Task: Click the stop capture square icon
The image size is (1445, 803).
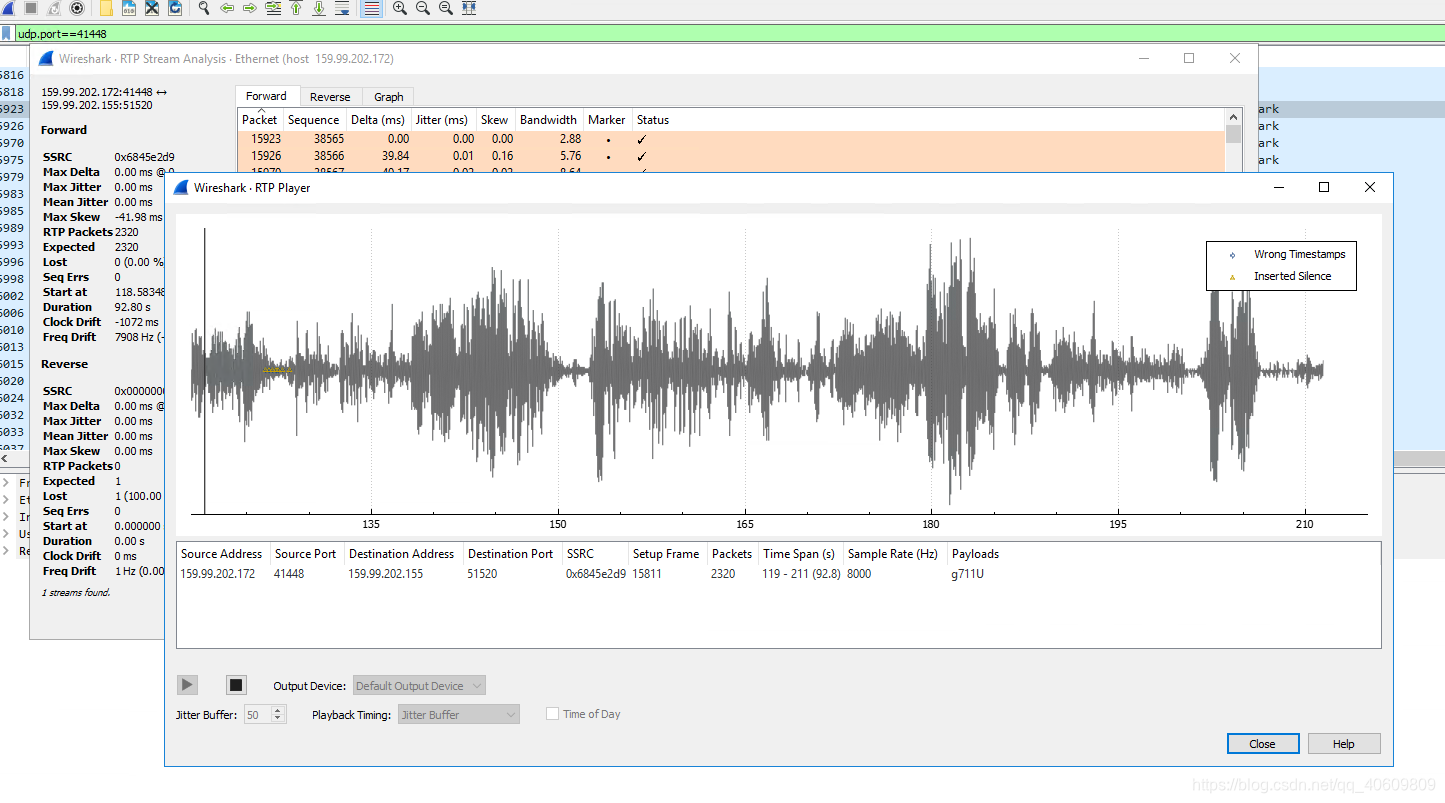Action: (x=31, y=8)
